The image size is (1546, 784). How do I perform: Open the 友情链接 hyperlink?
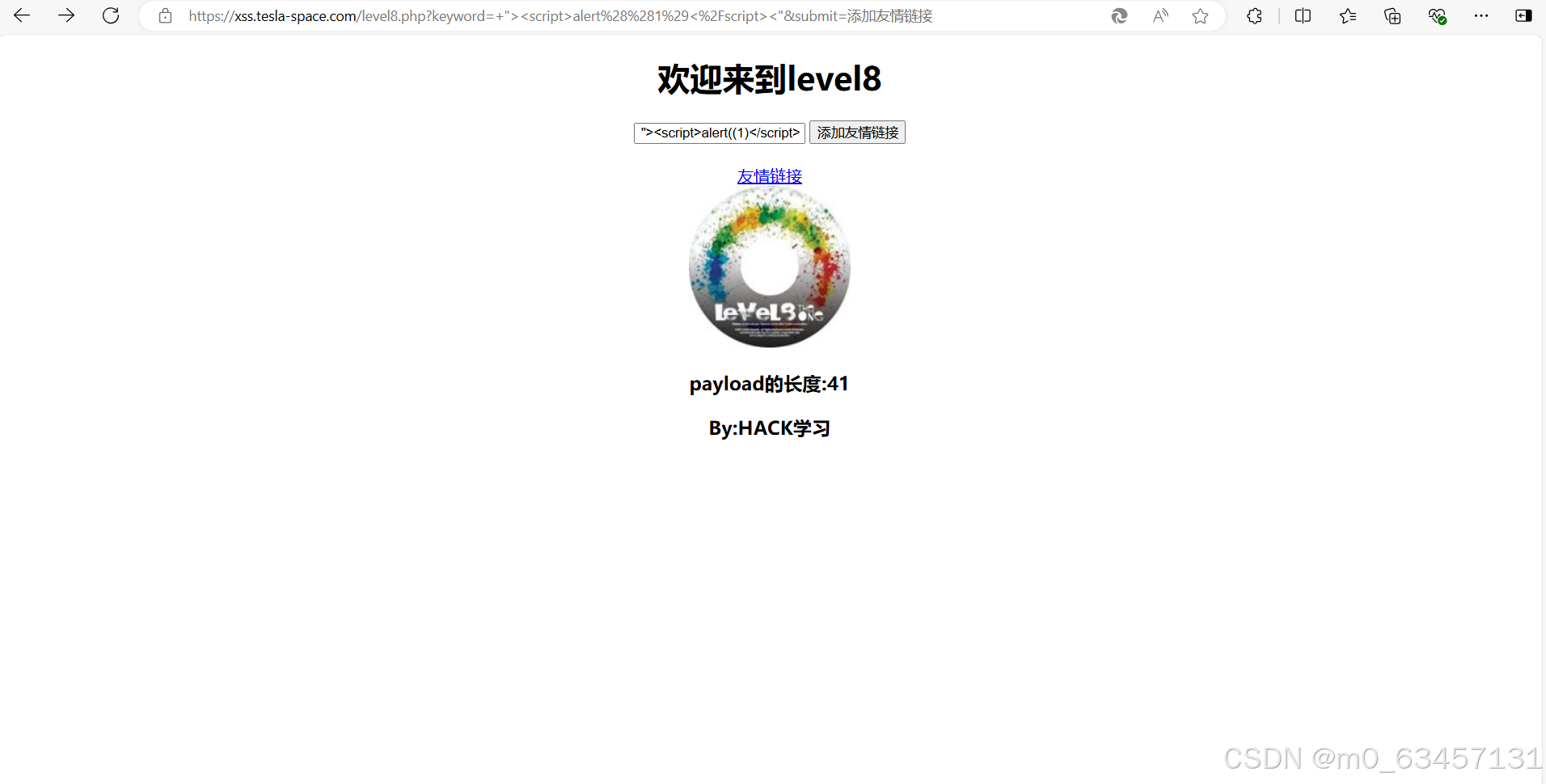770,176
